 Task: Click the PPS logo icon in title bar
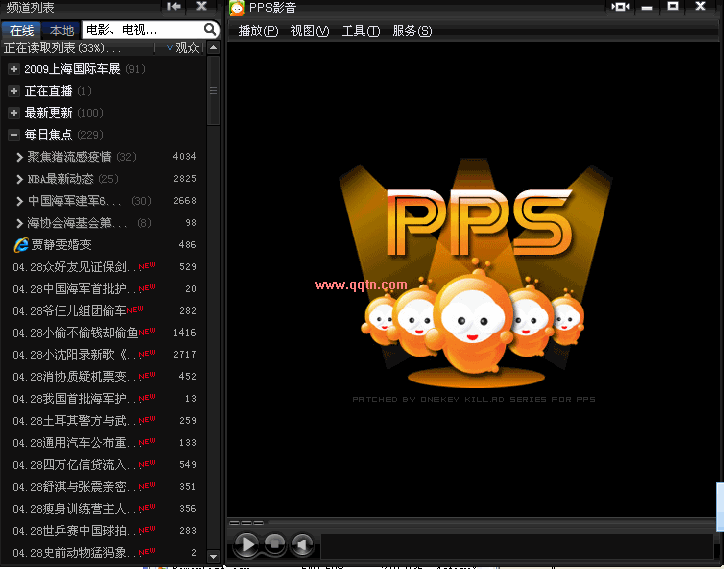pyautogui.click(x=236, y=8)
